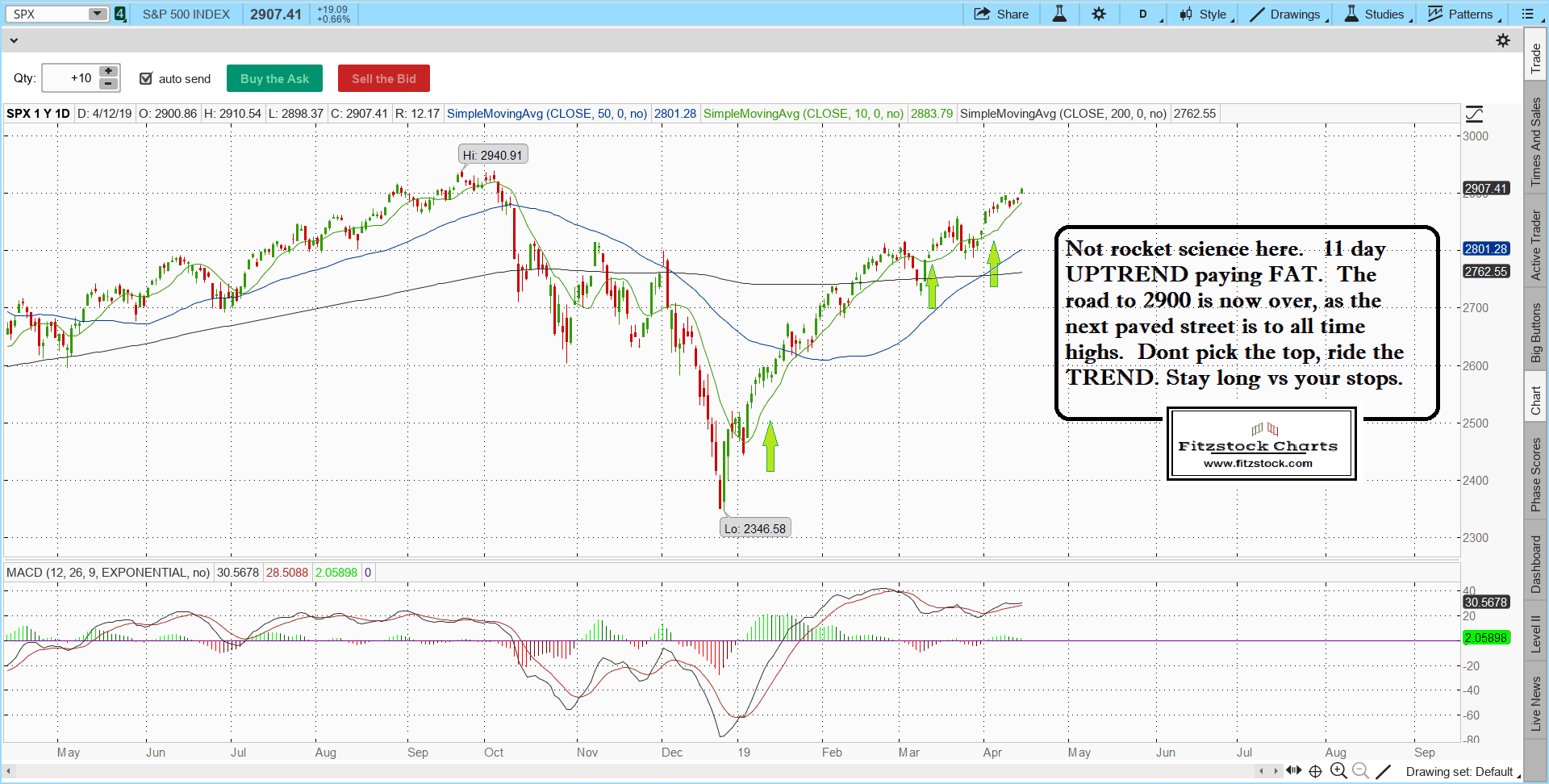Click the flask icon beside Share
Viewport: 1549px width, 784px height.
(x=1059, y=14)
